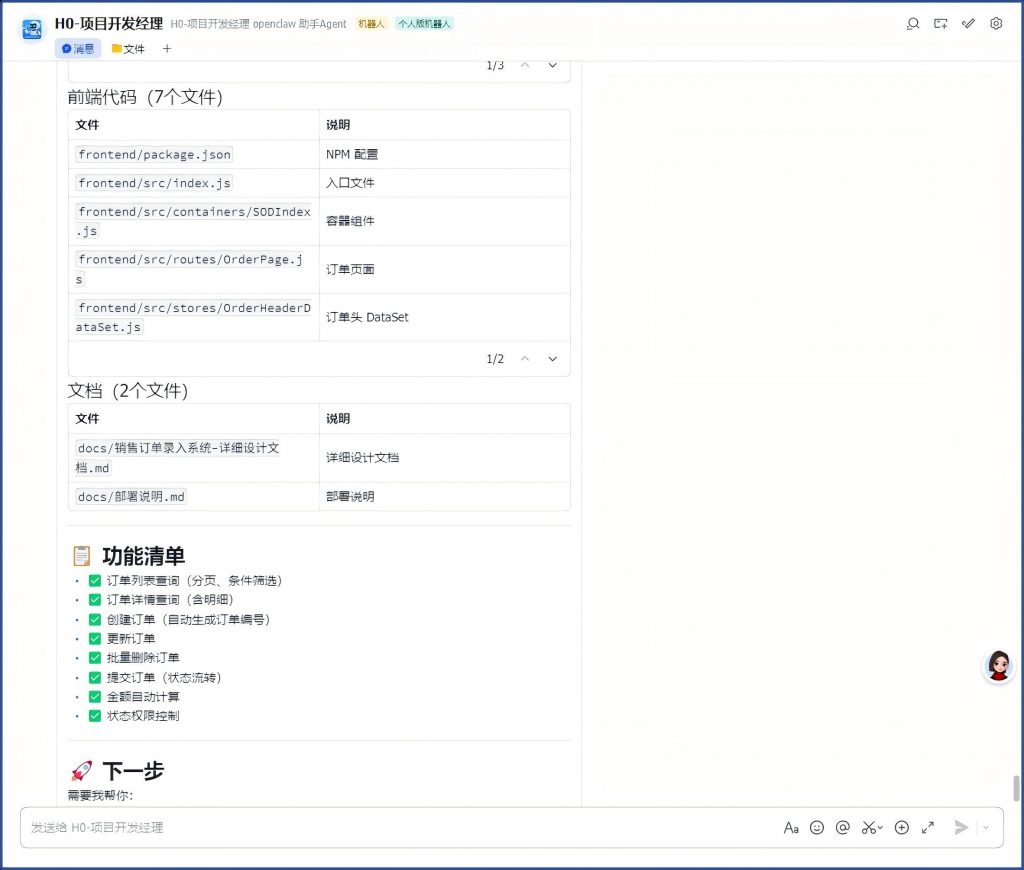Toggle the 订单列表查询 checkbox
Viewport: 1024px width, 870px height.
click(95, 581)
